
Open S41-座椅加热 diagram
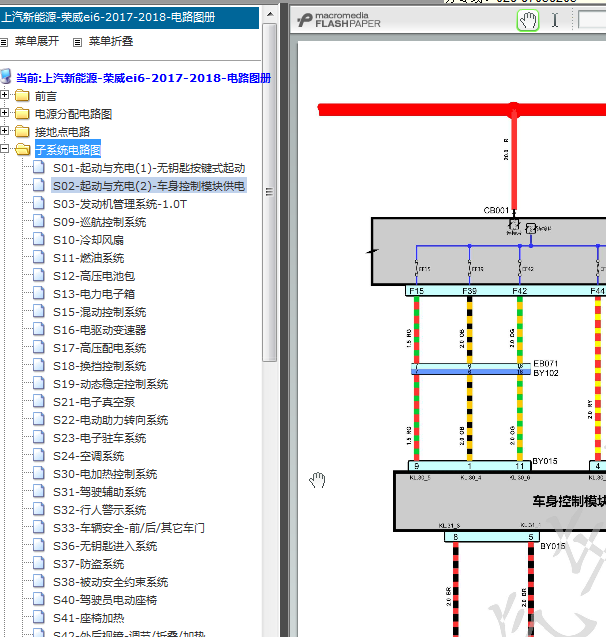click(89, 618)
